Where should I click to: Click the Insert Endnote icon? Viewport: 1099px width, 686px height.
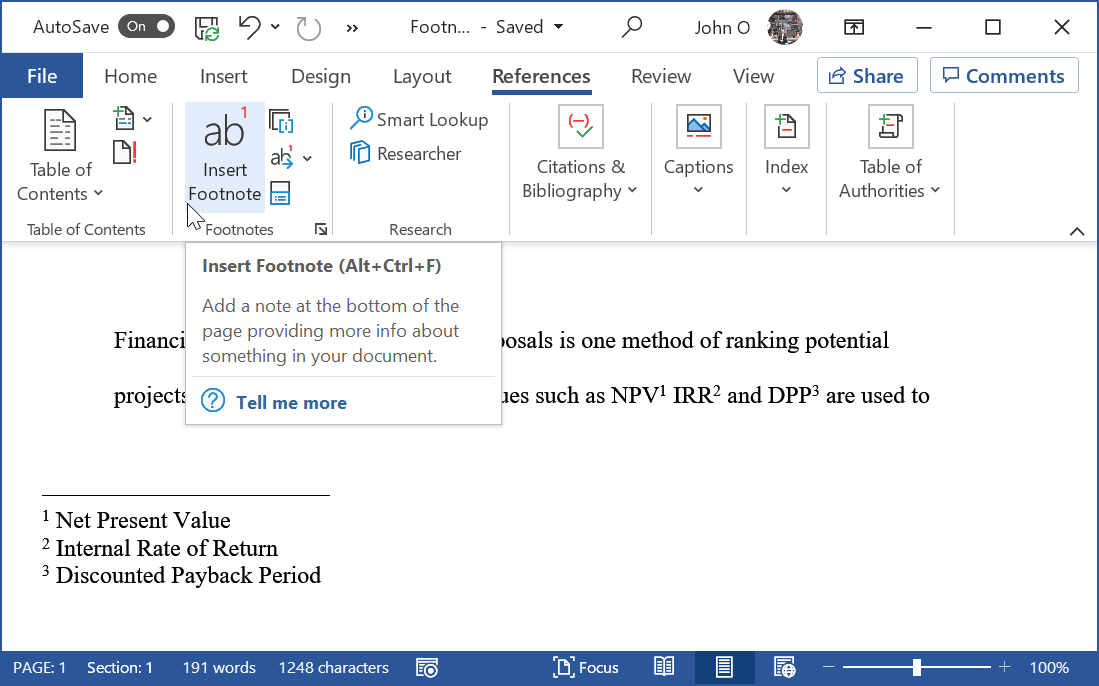(x=281, y=122)
